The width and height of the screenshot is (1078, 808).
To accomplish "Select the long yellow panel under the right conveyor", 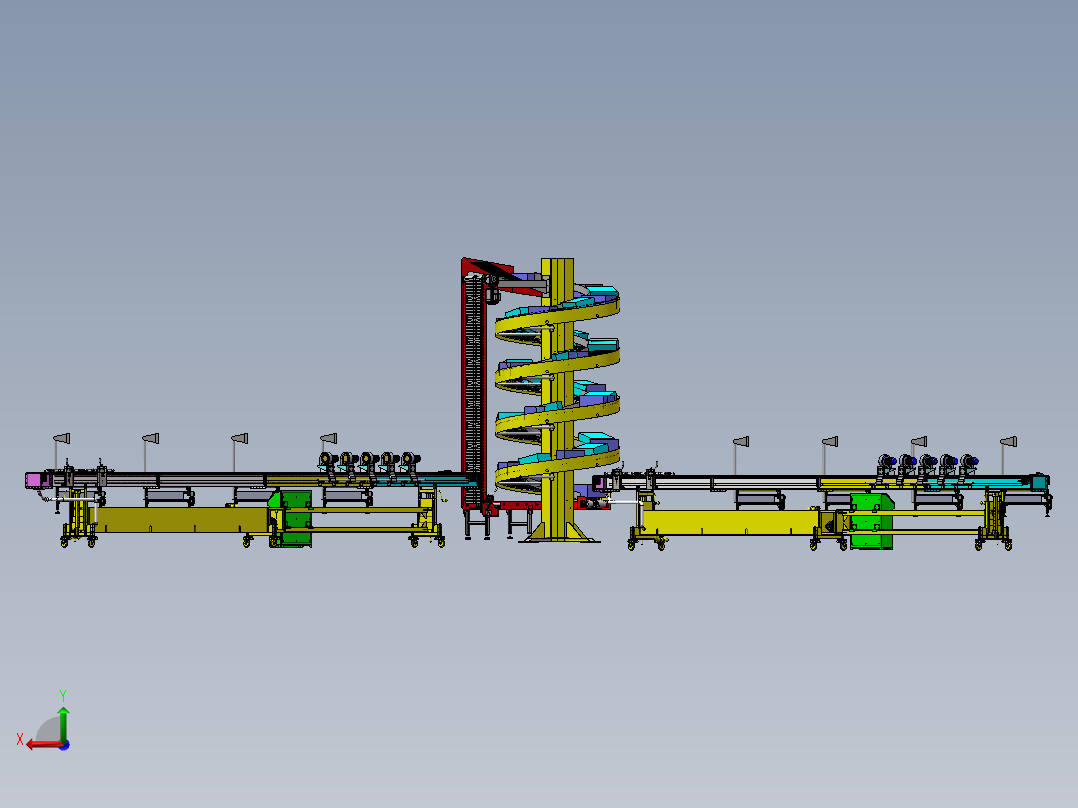I will coord(731,523).
